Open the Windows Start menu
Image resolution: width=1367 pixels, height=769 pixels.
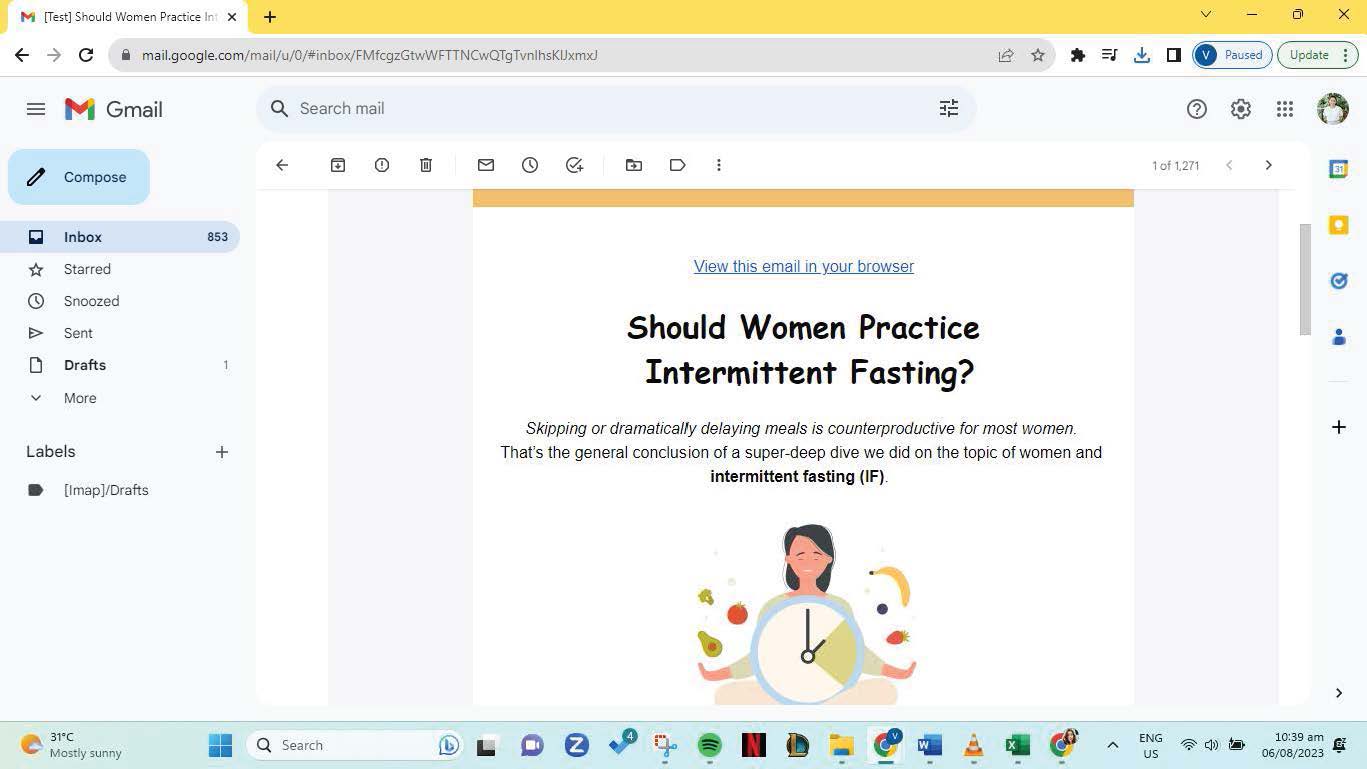[x=220, y=745]
